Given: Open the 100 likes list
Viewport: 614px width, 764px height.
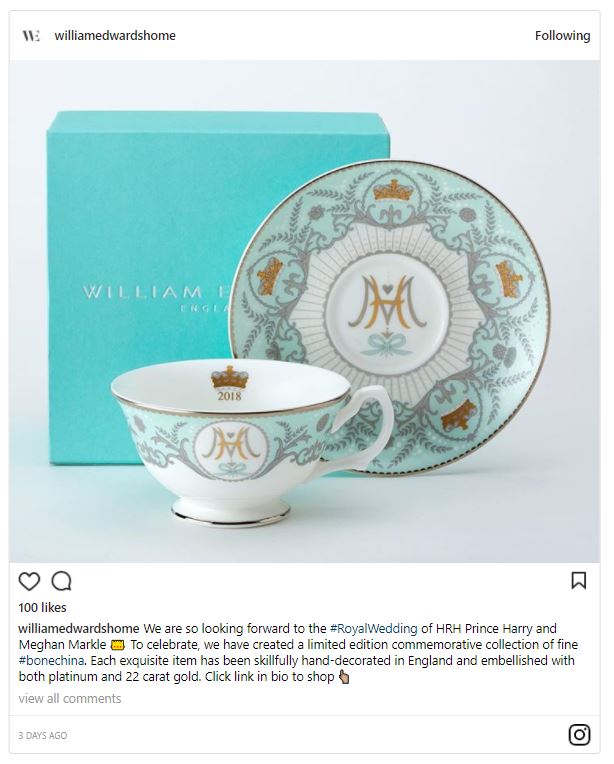Looking at the screenshot, I should click(x=42, y=608).
